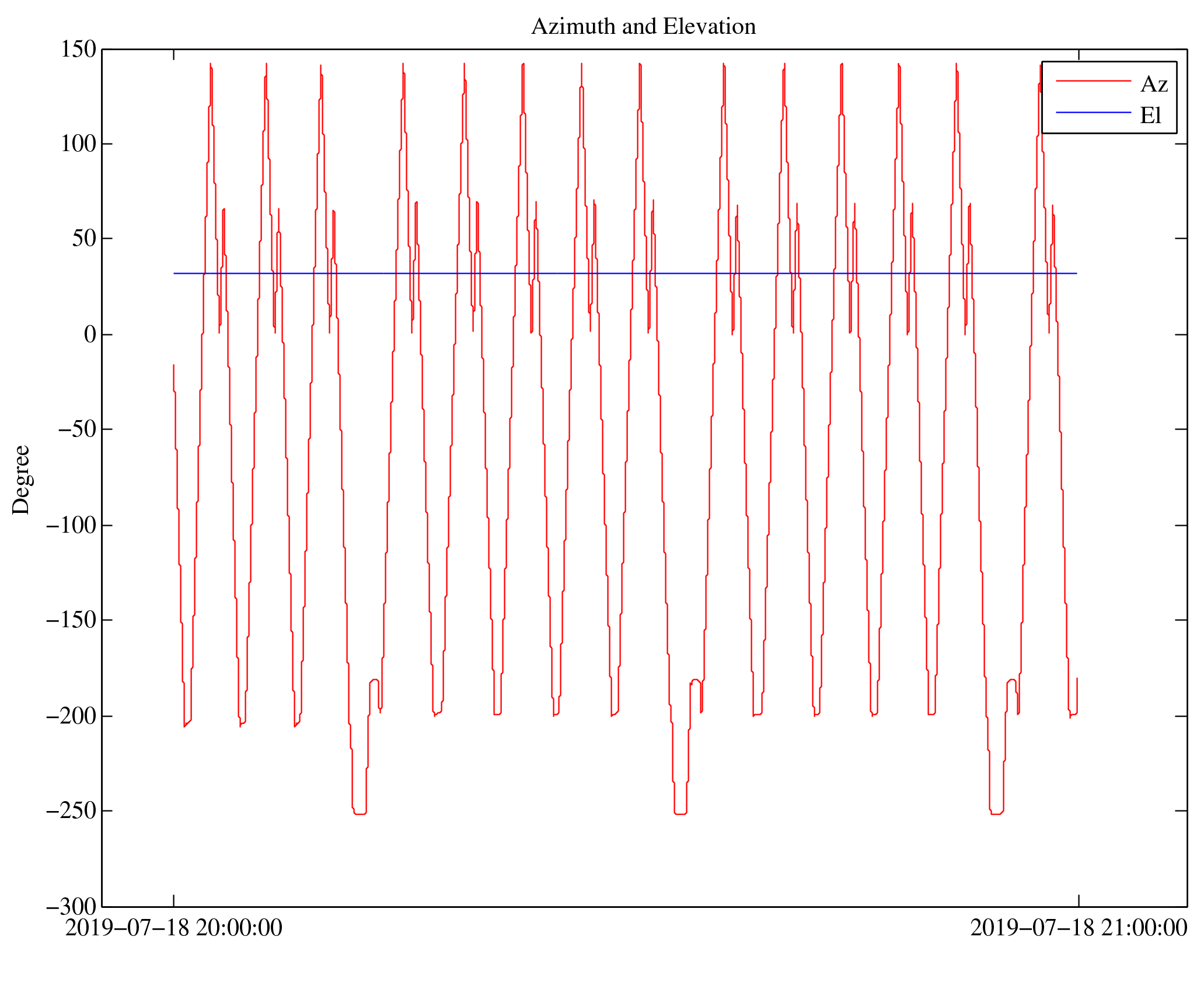Click the 20:00:00 tick mark on bottom axis
Image resolution: width=1204 pixels, height=982 pixels.
pos(173,900)
